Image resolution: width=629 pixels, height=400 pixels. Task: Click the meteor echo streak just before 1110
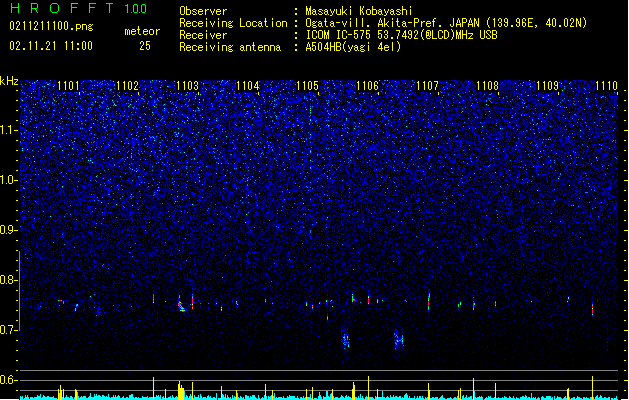click(592, 308)
